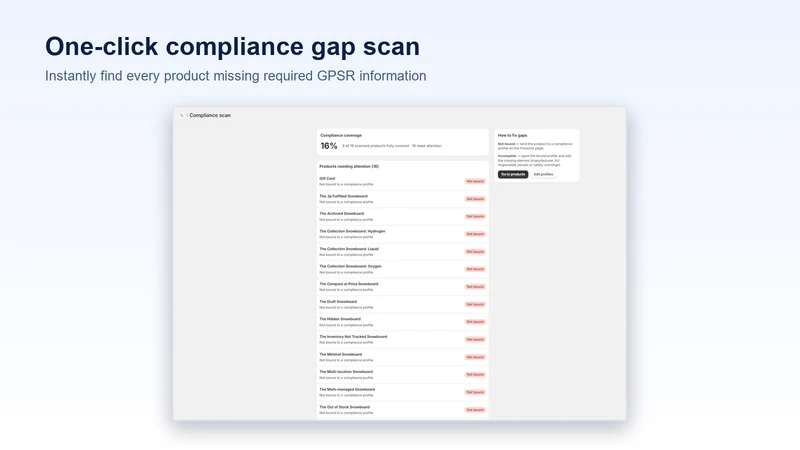Click Not bound badge for Multi-location Snowboard
The width and height of the screenshot is (800, 450).
[475, 374]
